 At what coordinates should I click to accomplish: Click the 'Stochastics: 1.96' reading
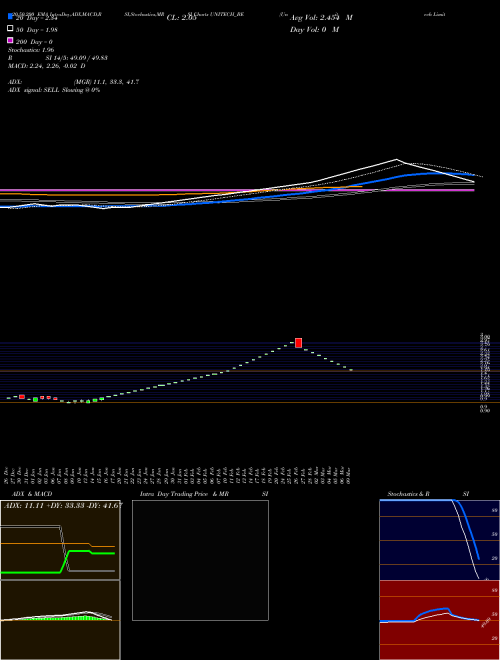pos(31,50)
